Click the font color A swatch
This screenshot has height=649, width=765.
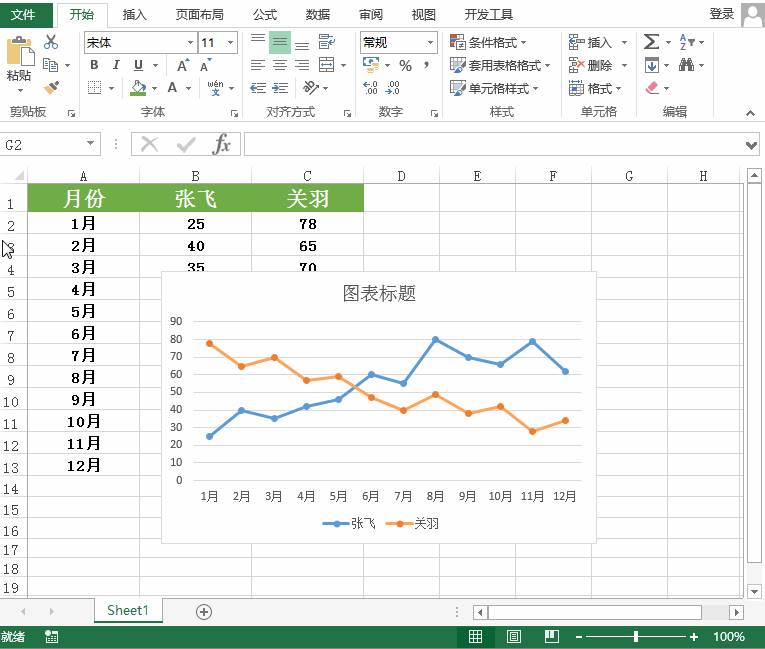172,88
